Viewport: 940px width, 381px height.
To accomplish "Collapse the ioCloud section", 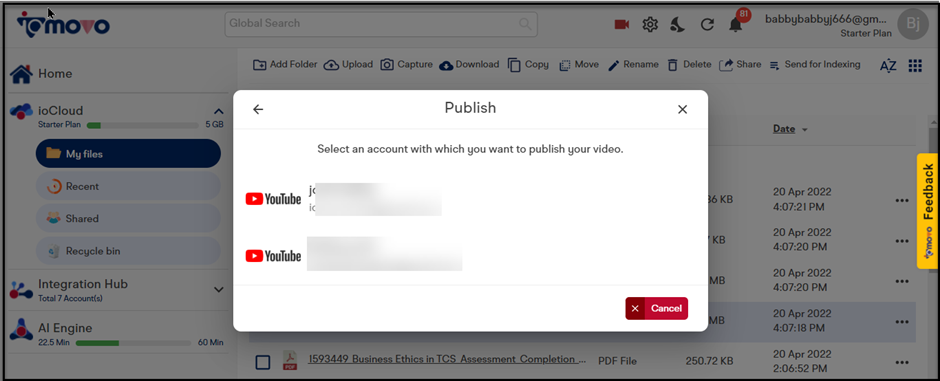I will pyautogui.click(x=219, y=111).
